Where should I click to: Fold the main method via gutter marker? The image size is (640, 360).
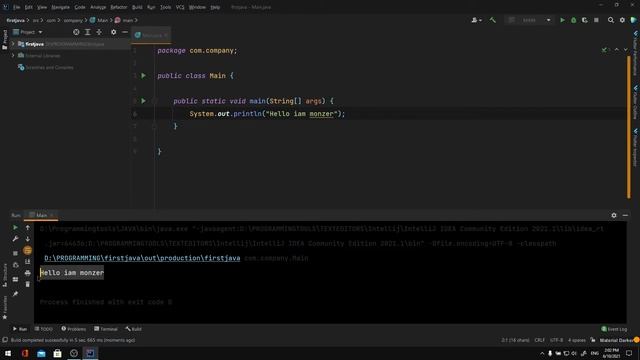pyautogui.click(x=154, y=101)
